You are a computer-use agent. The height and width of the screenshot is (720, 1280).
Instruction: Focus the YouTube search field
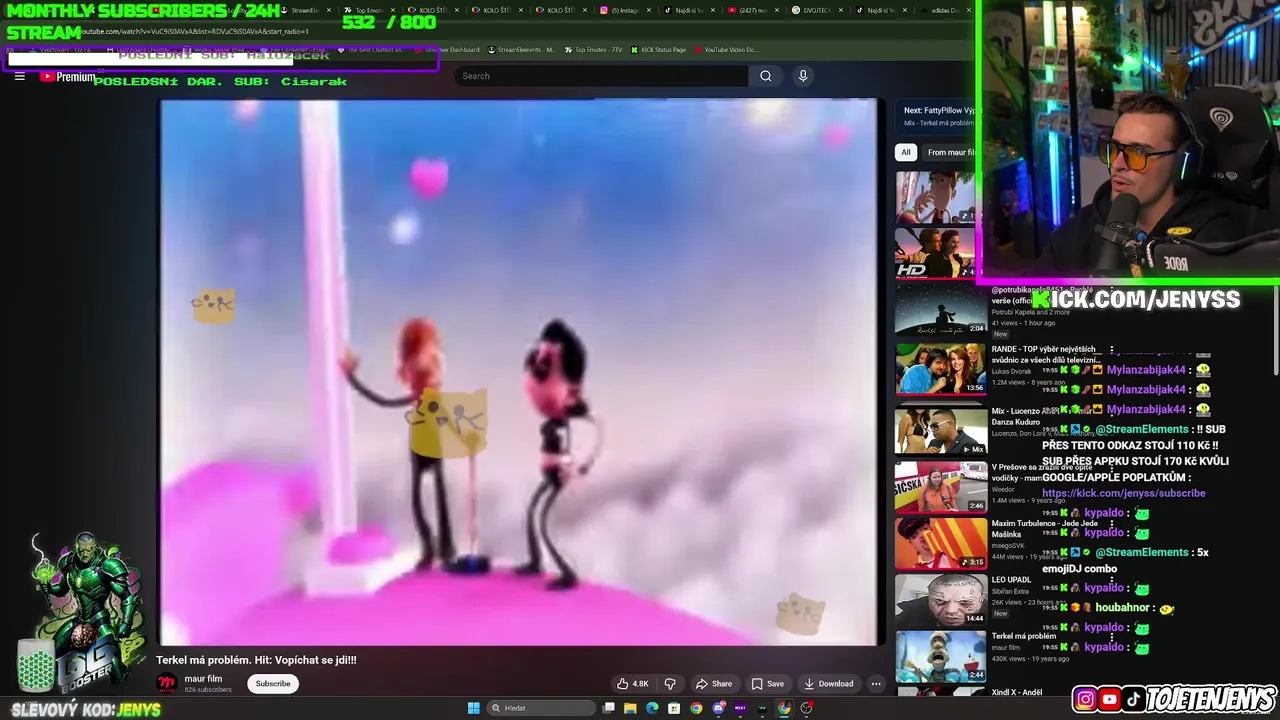point(600,76)
